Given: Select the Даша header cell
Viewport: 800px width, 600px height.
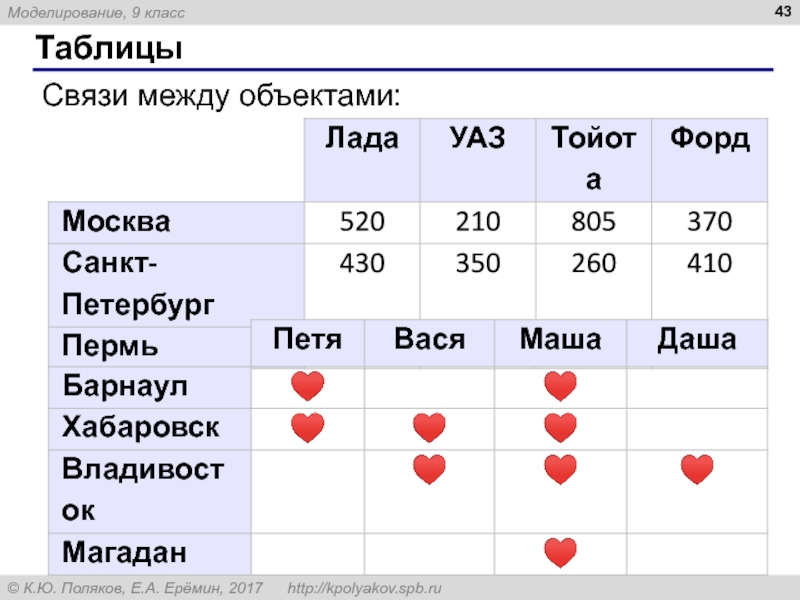Looking at the screenshot, I should coord(696,340).
